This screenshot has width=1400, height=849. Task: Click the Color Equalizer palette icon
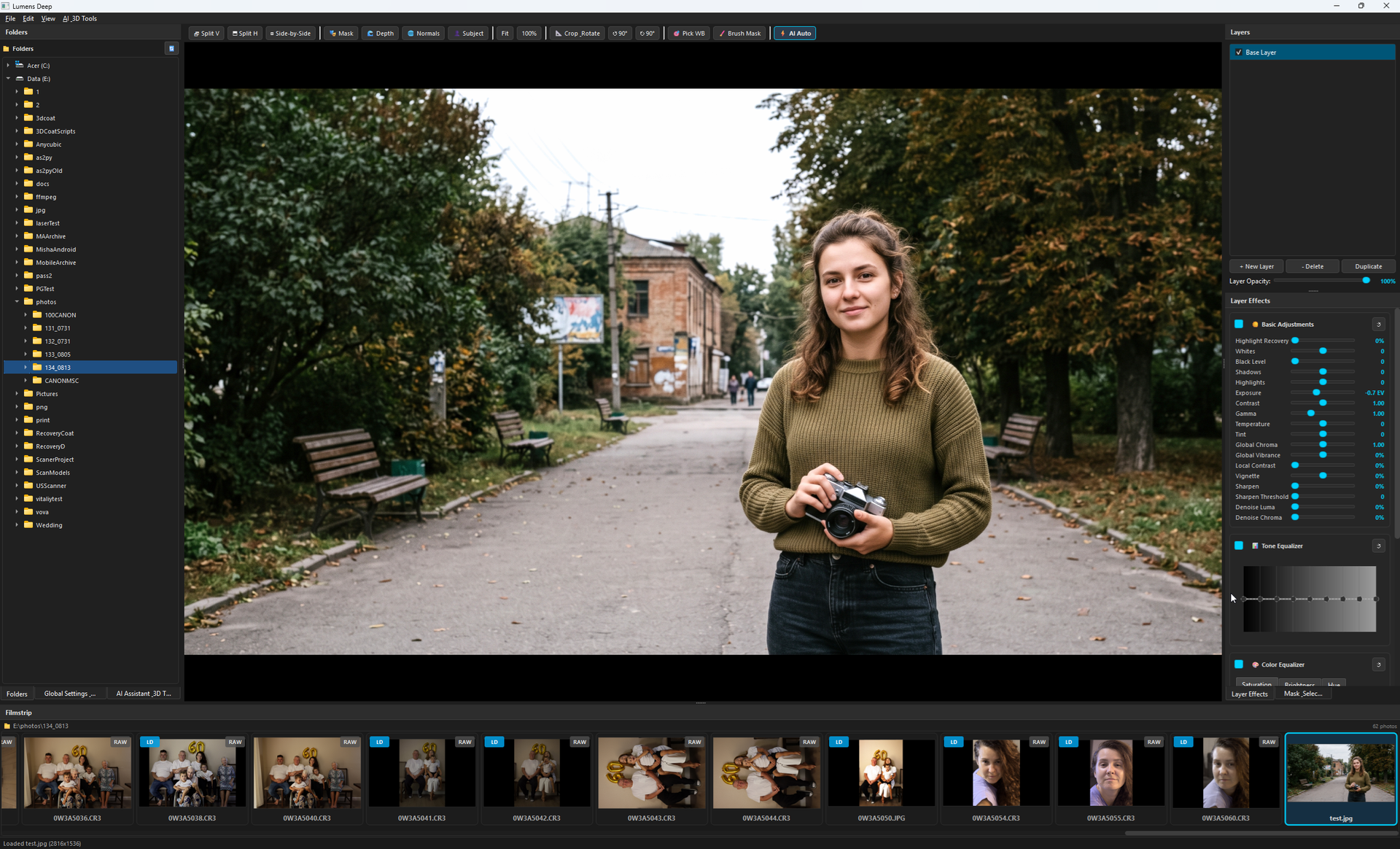click(x=1255, y=664)
